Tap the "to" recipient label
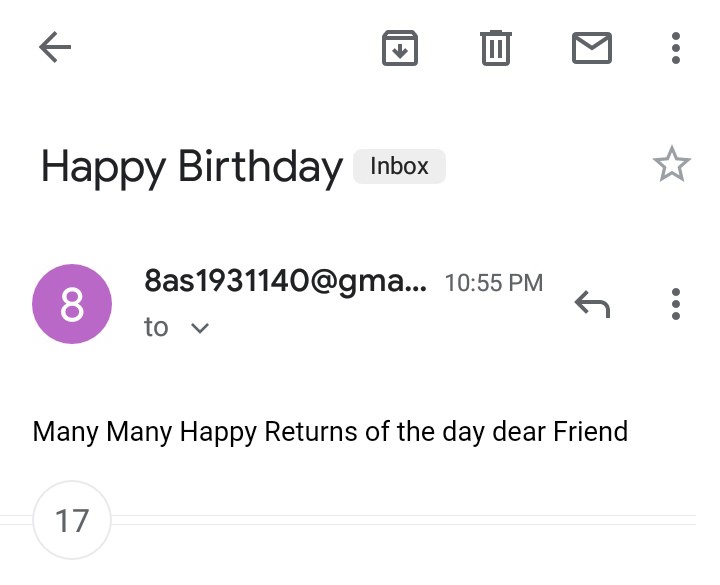 [x=156, y=327]
